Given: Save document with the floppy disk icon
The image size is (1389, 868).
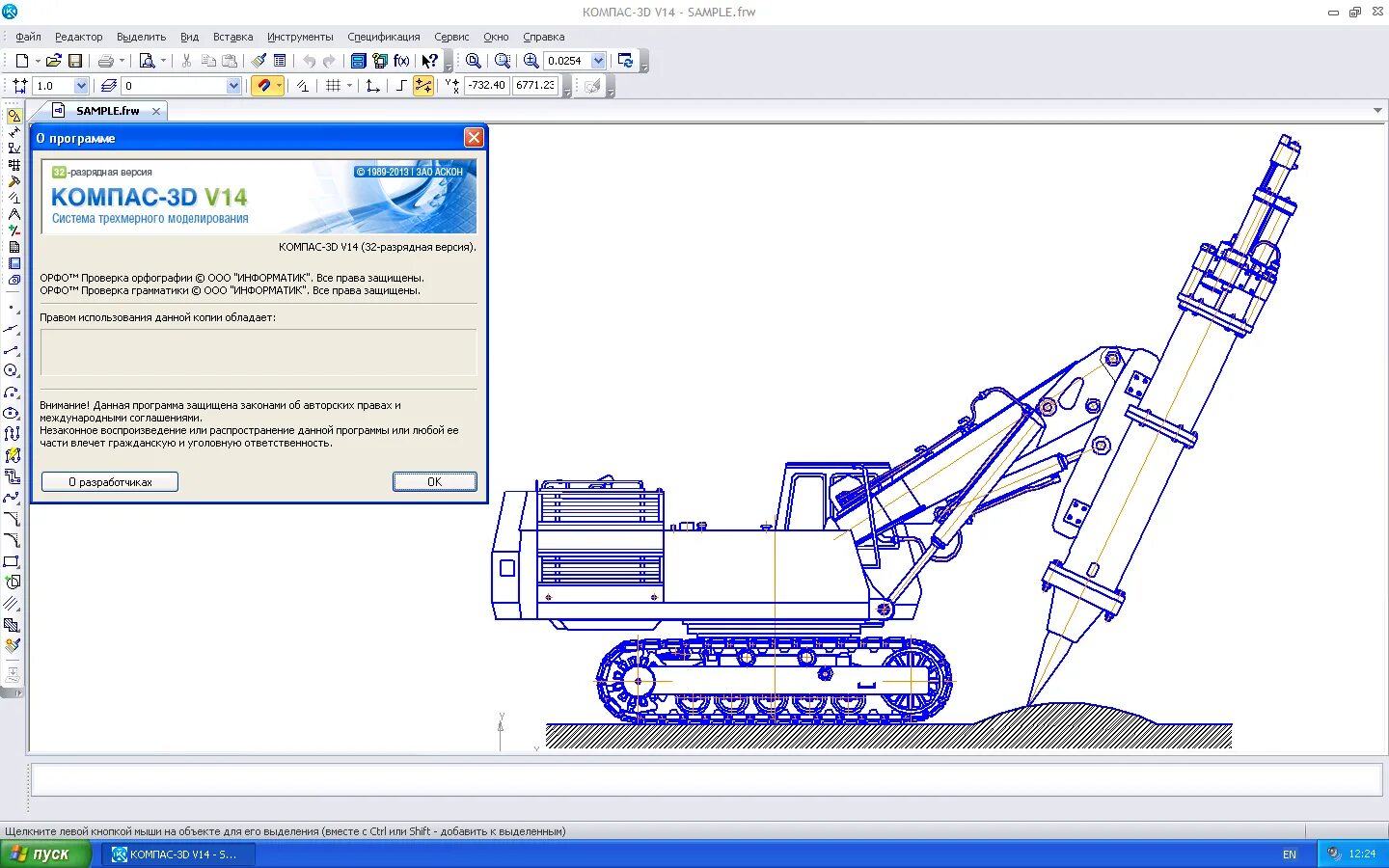Looking at the screenshot, I should (x=75, y=61).
